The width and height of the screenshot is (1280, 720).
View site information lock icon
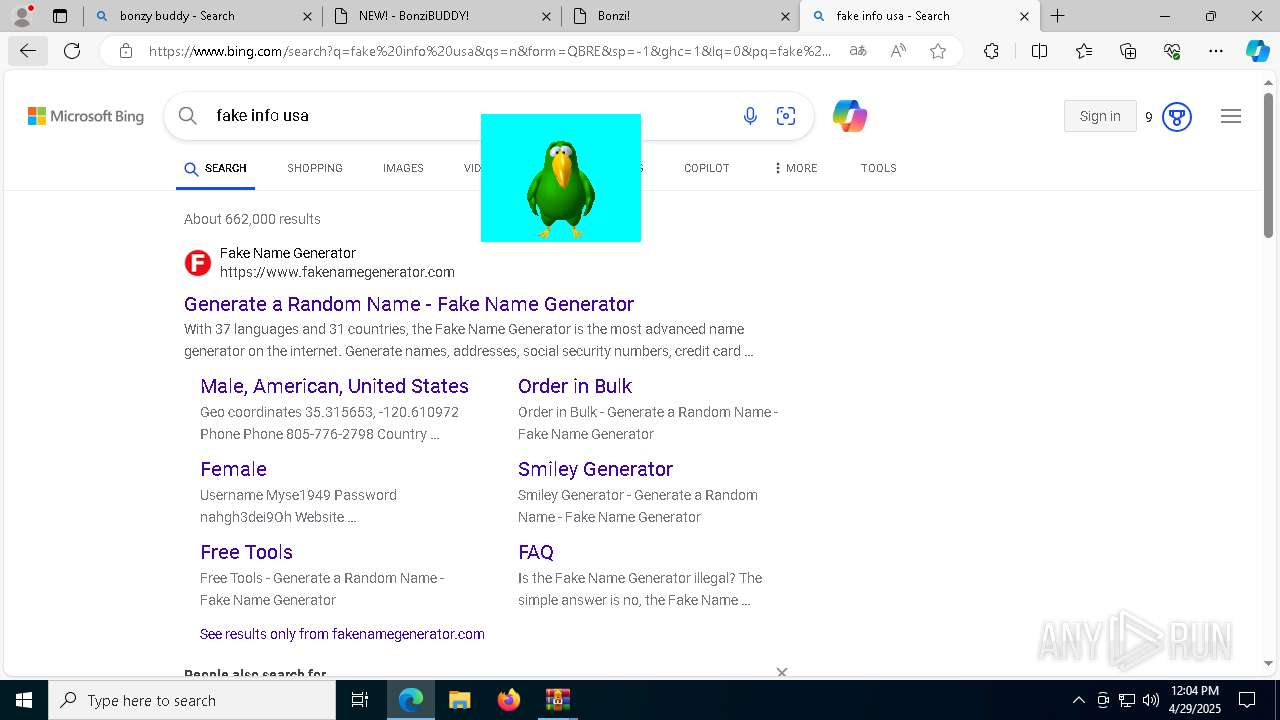coord(125,51)
